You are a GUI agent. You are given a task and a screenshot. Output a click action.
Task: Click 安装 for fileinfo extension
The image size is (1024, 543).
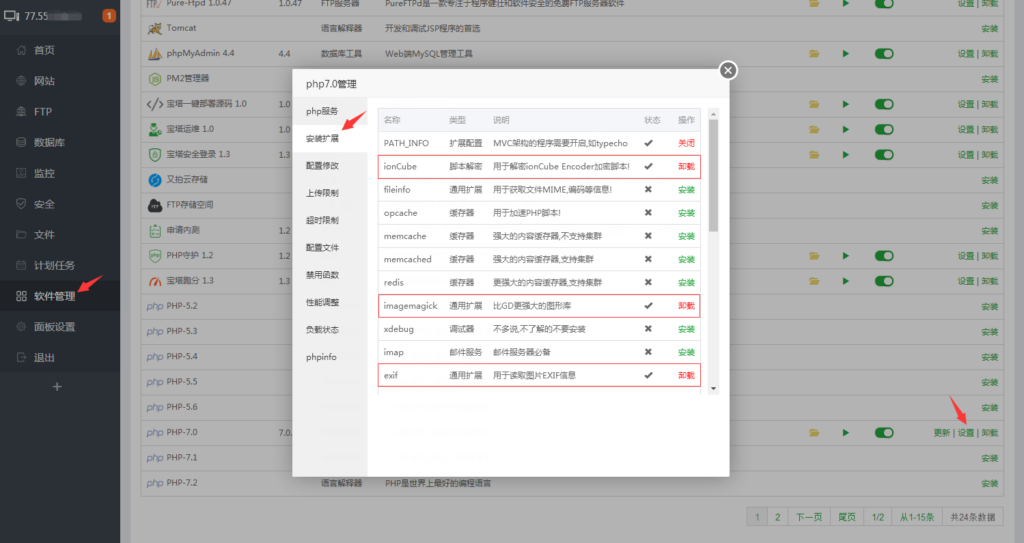point(686,189)
